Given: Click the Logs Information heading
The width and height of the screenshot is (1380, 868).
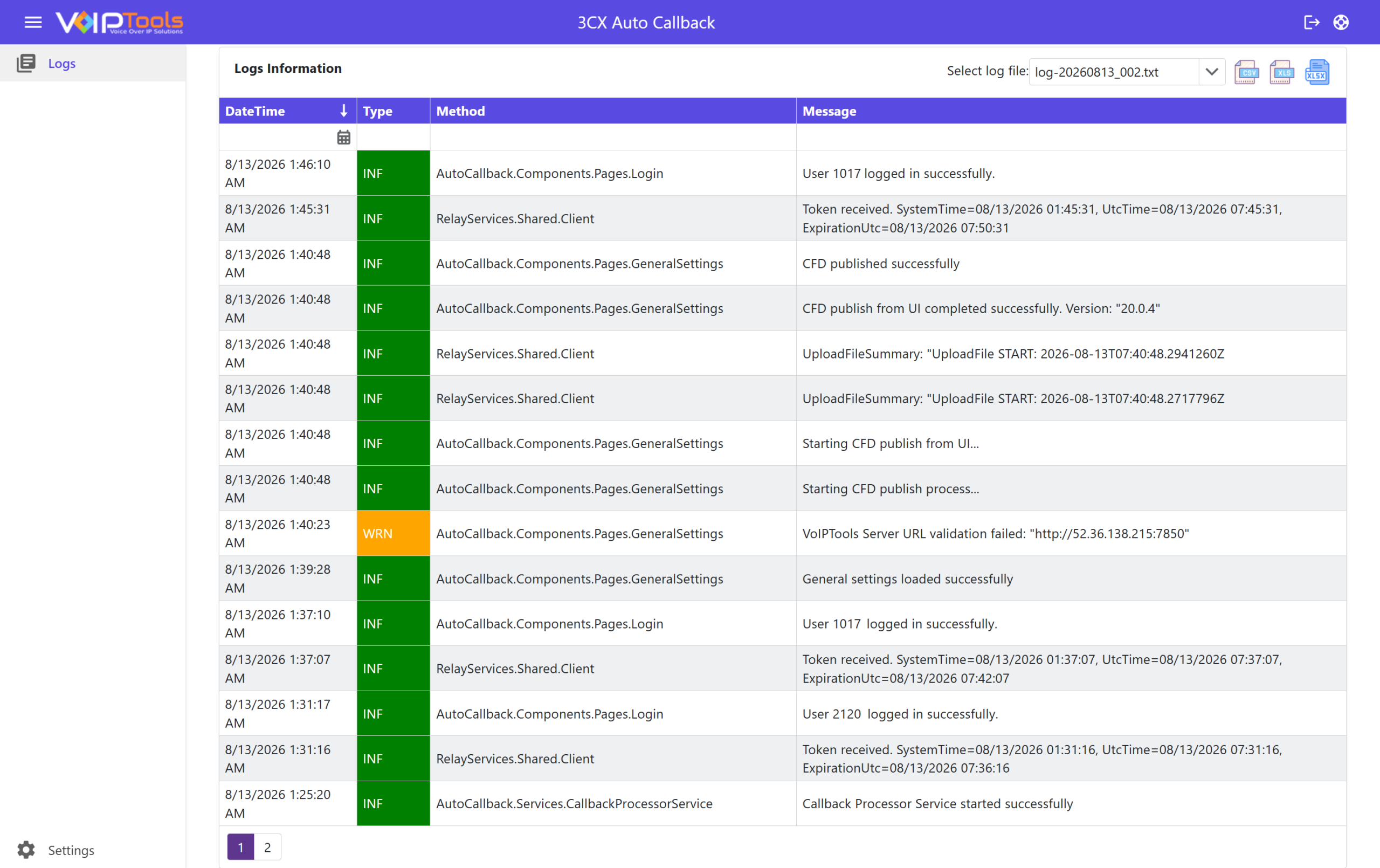Looking at the screenshot, I should click(x=288, y=68).
